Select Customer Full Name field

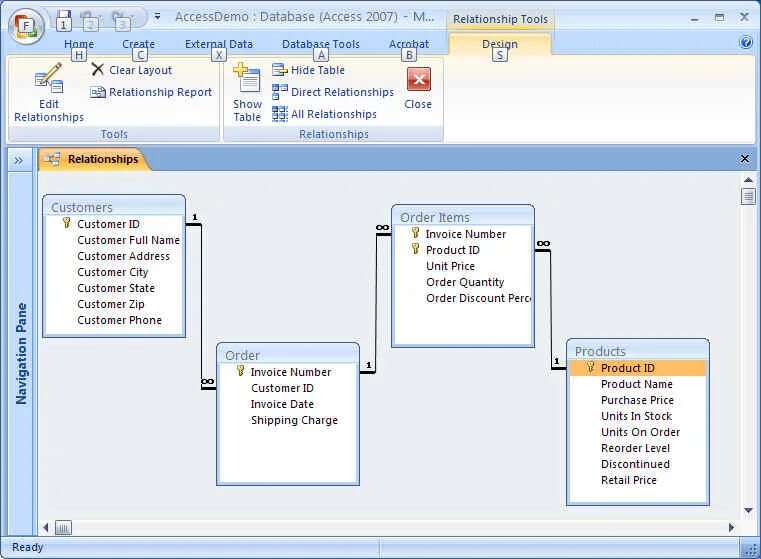click(x=114, y=240)
